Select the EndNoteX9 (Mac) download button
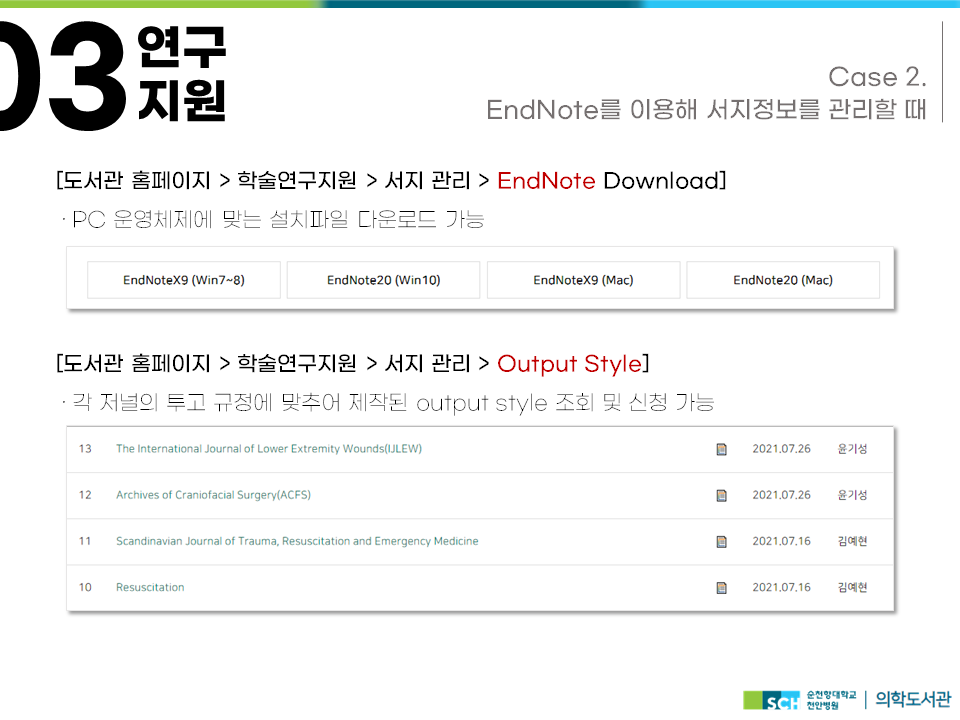This screenshot has width=960, height=720. (x=583, y=280)
